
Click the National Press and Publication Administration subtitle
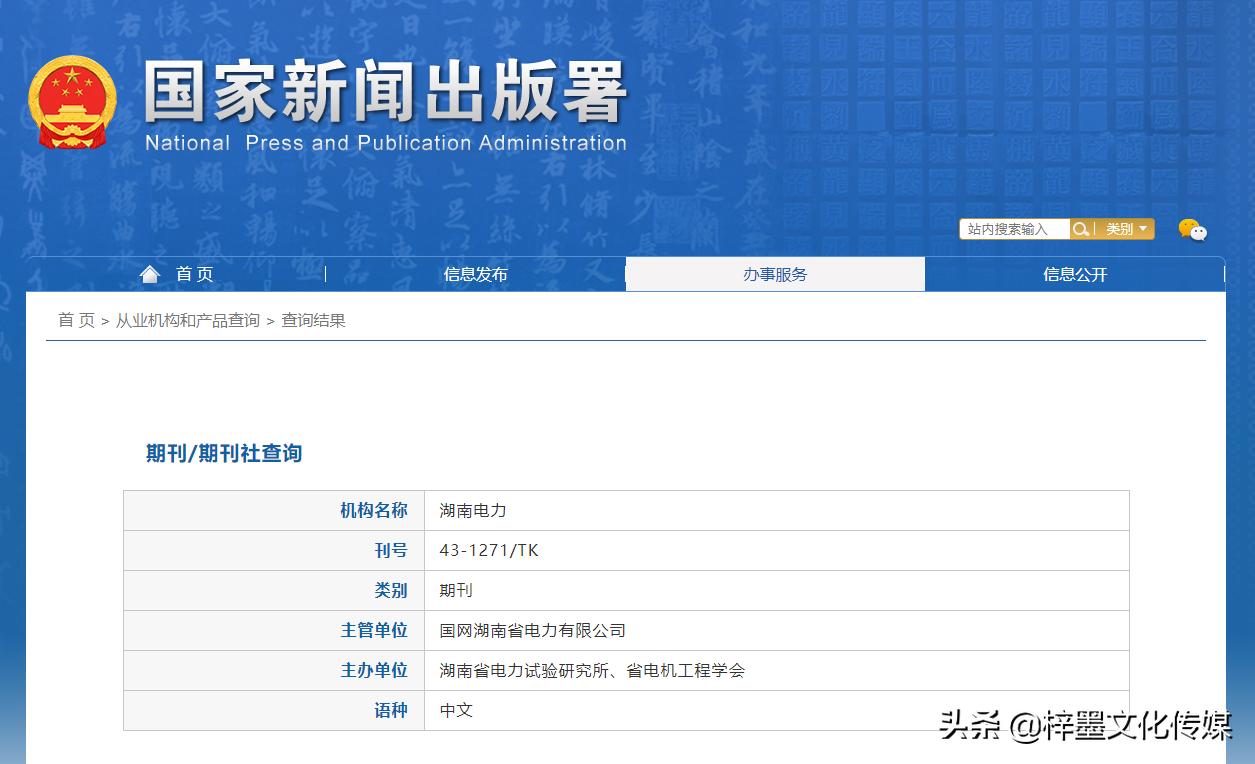coord(385,143)
